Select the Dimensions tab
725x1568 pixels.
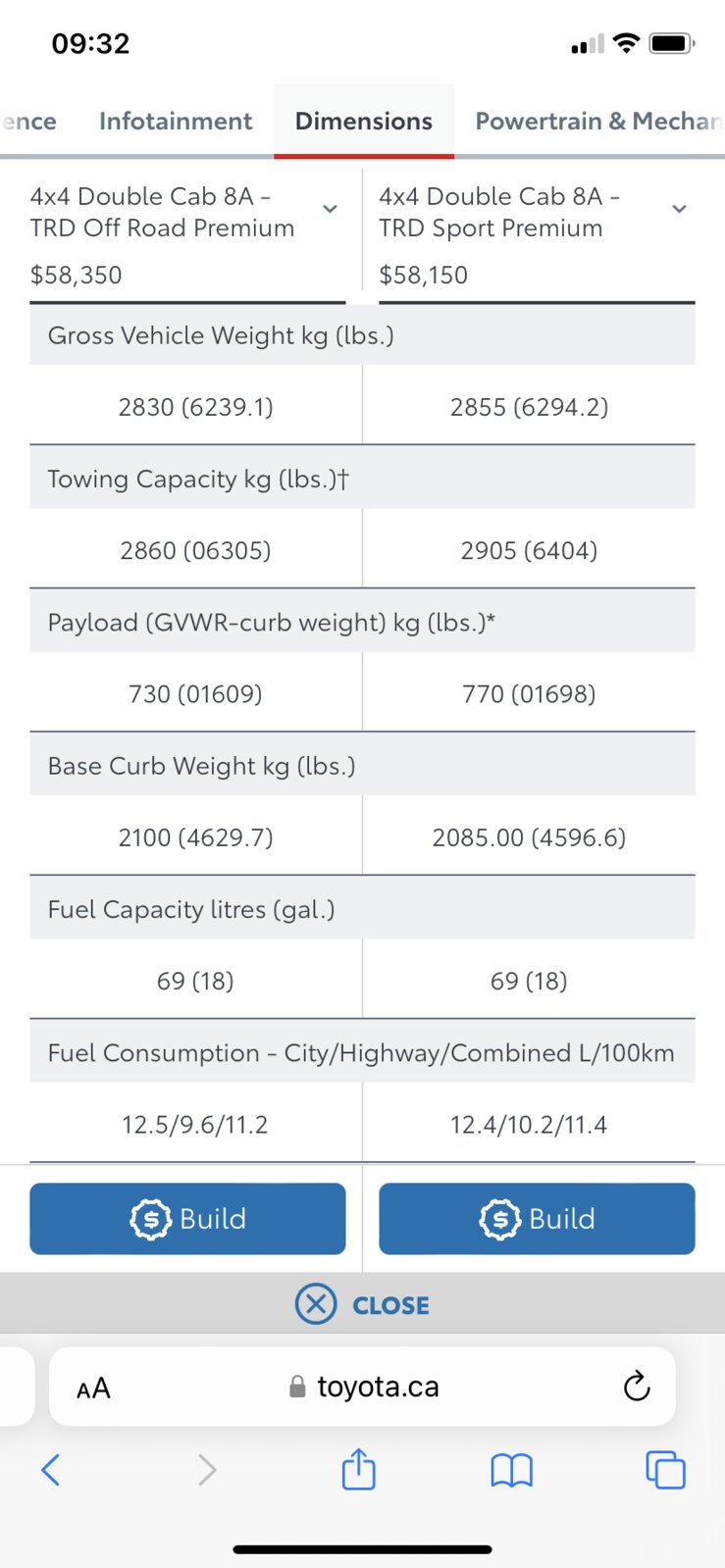364,121
